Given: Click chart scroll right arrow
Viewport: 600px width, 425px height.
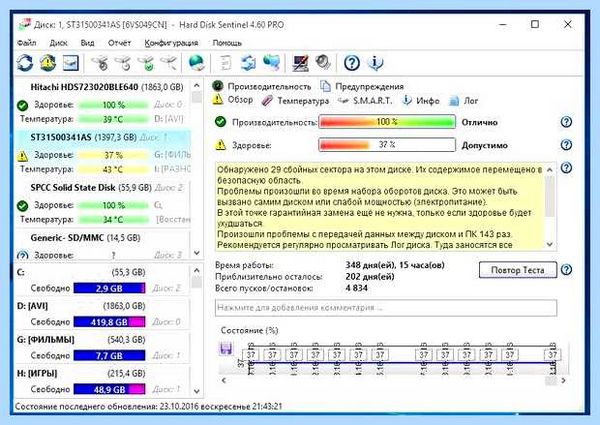Looking at the screenshot, I should click(x=563, y=381).
